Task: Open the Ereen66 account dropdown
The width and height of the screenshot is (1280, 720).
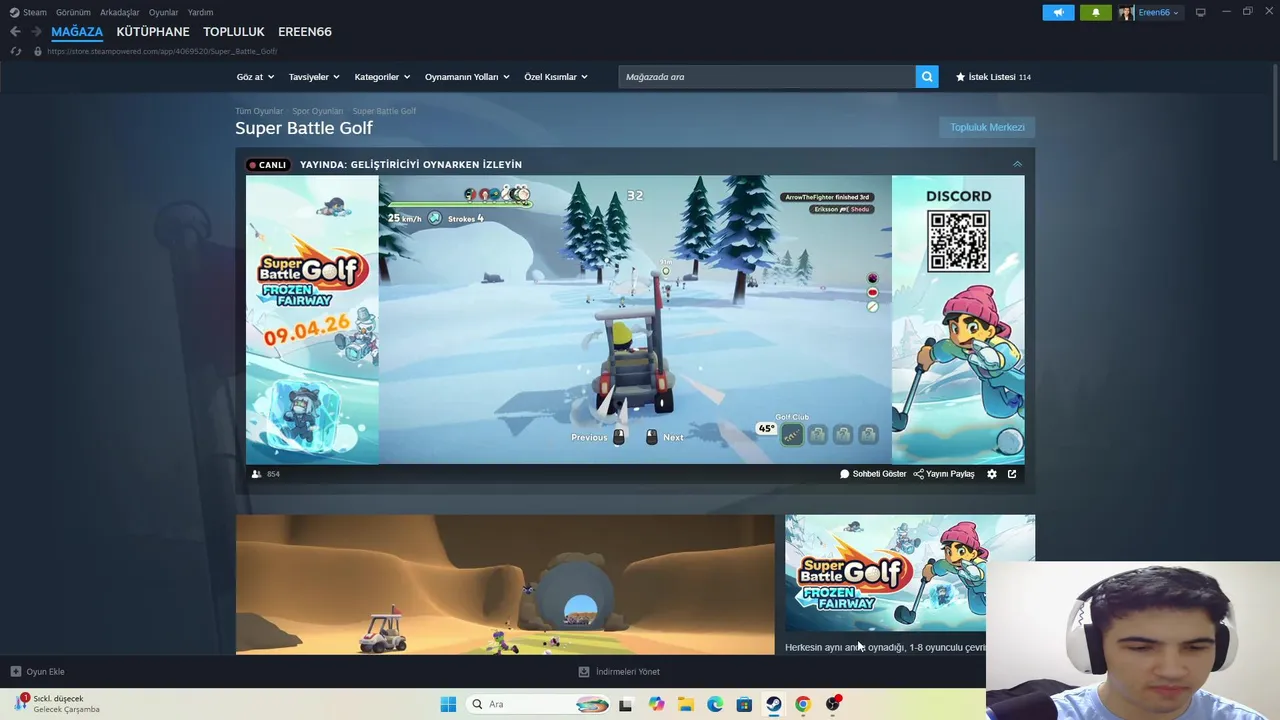Action: [1158, 12]
